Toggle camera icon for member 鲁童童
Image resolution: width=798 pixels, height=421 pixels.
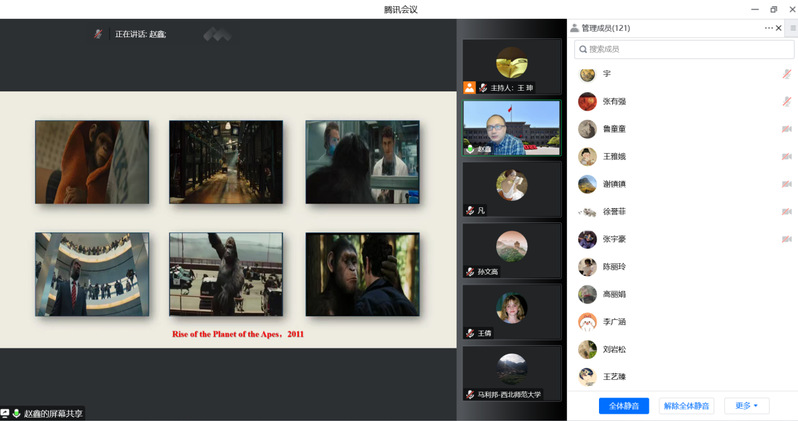pos(786,129)
